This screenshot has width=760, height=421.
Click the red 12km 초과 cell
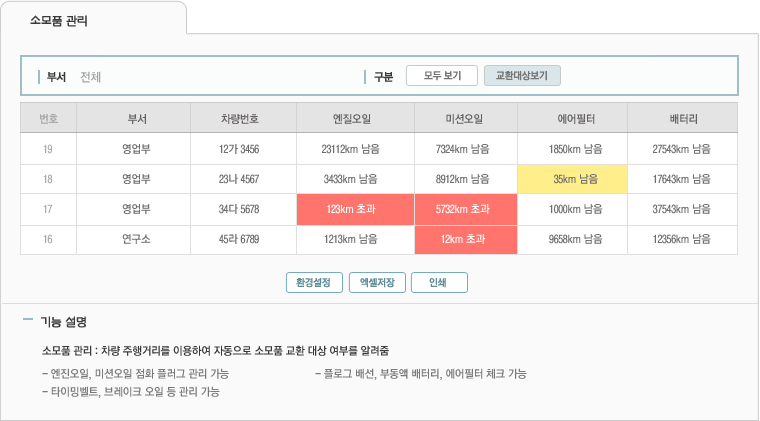466,239
